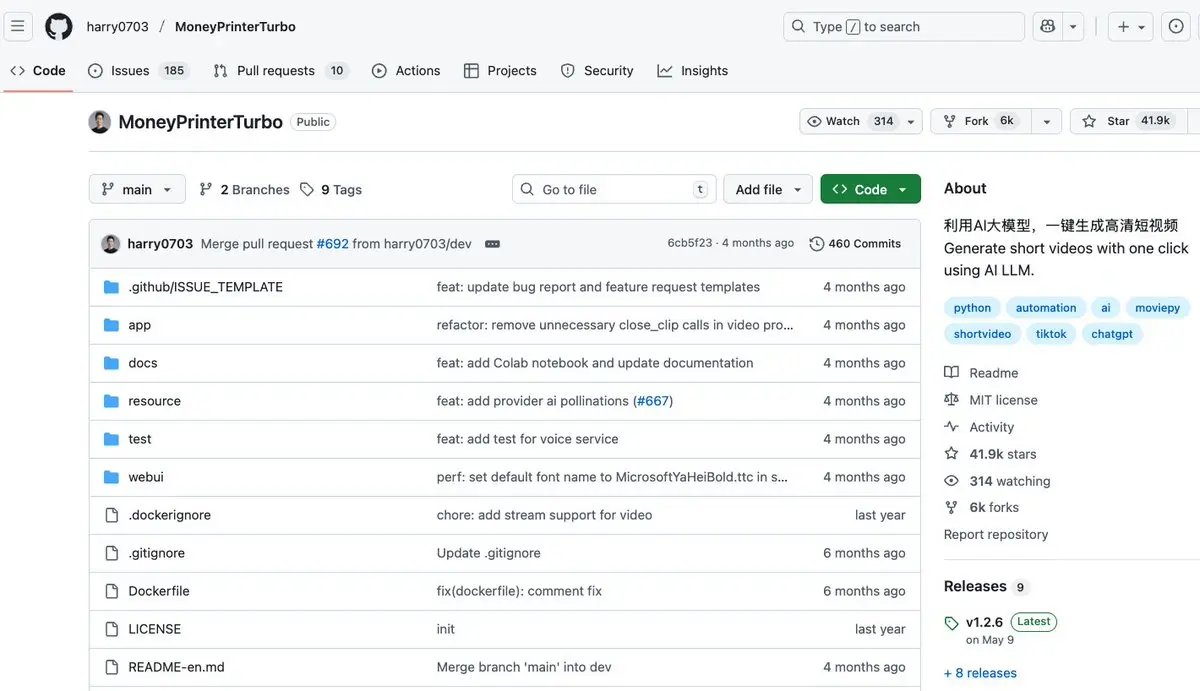Expand the Fork options dropdown arrow
The height and width of the screenshot is (691, 1200).
point(1046,121)
